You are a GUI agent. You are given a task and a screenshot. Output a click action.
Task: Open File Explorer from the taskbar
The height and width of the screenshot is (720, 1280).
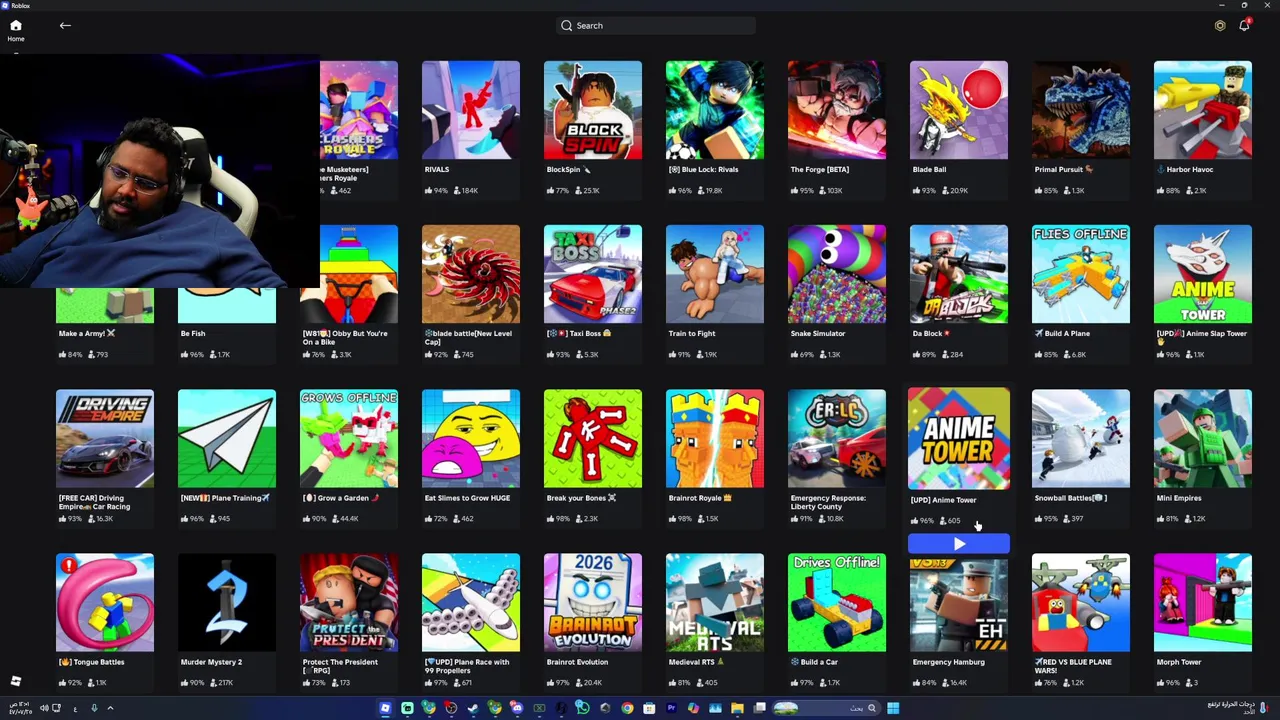click(x=737, y=708)
